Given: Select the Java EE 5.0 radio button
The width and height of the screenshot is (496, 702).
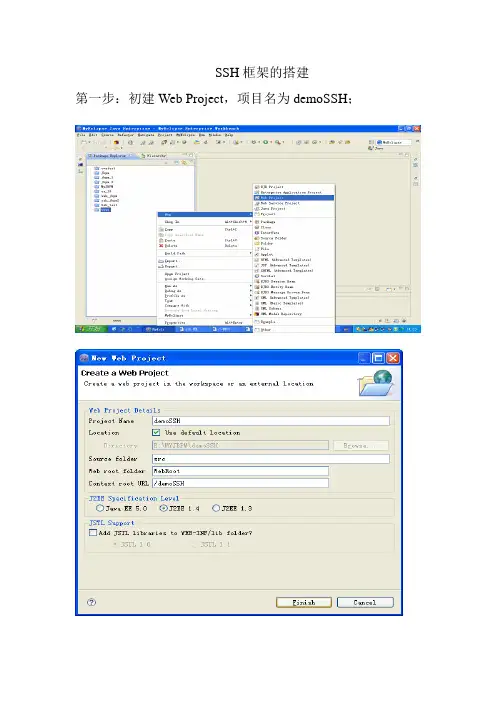Looking at the screenshot, I should tap(100, 508).
